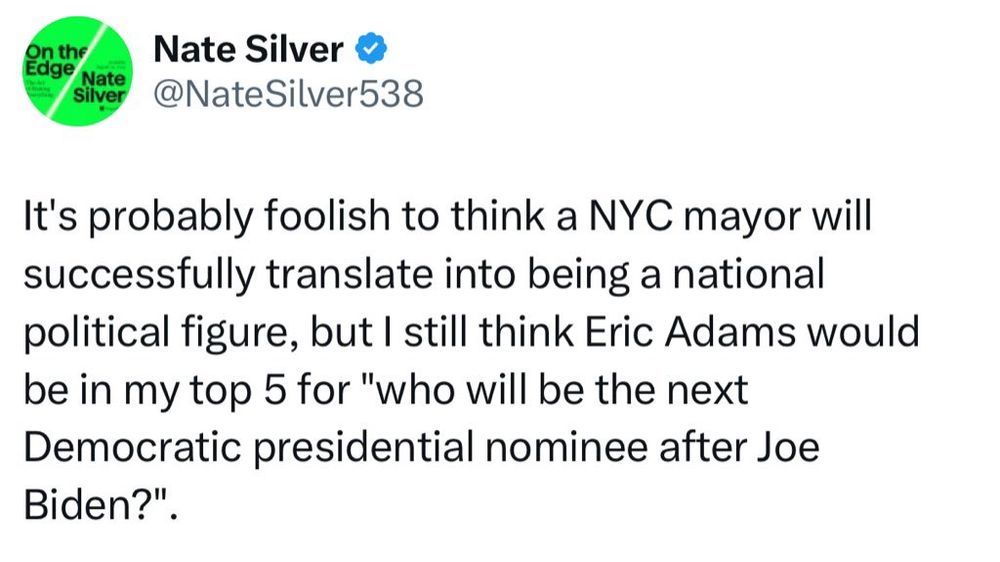Click "Democratic presidential nominee" phrase
Screen dimensions: 1000x562
337,447
